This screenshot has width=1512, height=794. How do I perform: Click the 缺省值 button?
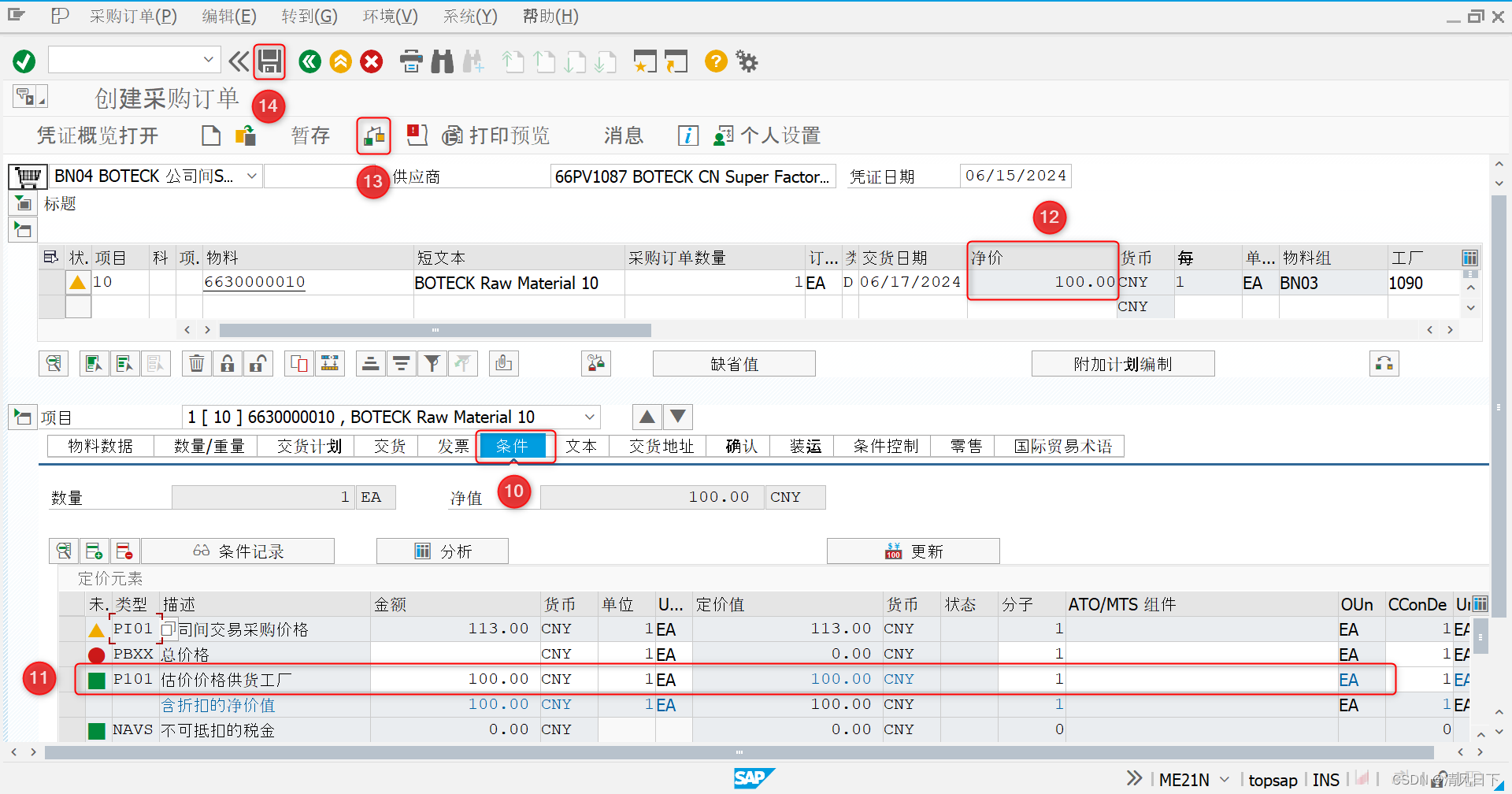pos(734,364)
